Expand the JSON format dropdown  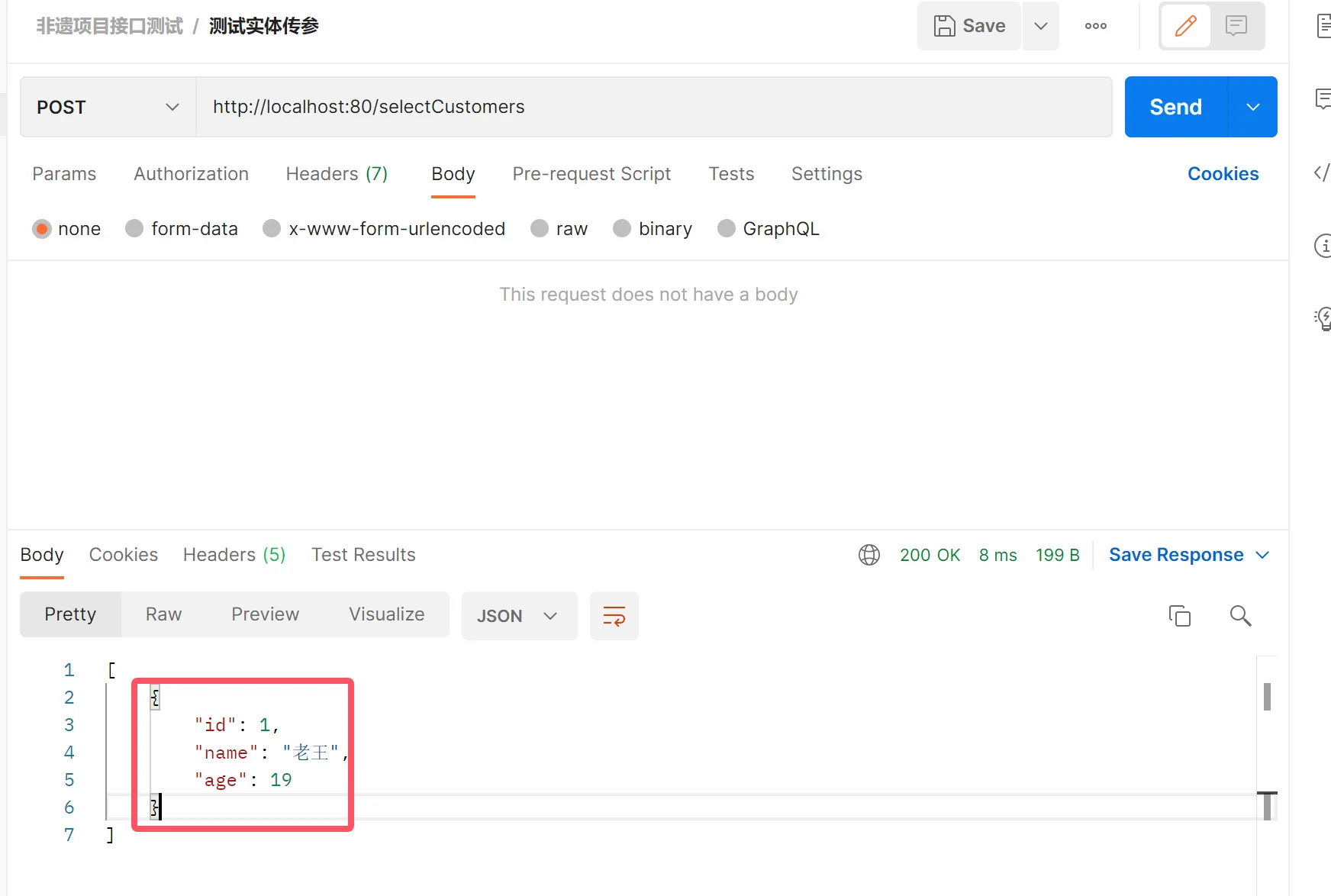tap(519, 616)
